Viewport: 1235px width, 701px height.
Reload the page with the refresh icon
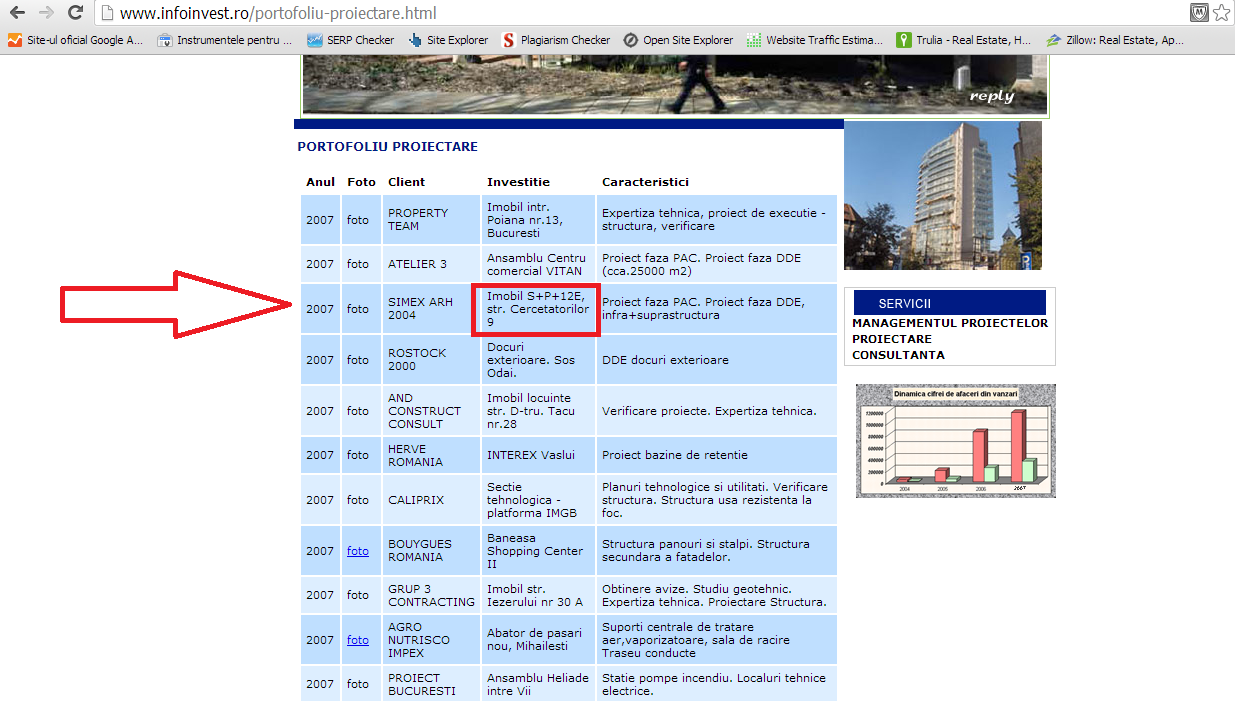point(75,13)
